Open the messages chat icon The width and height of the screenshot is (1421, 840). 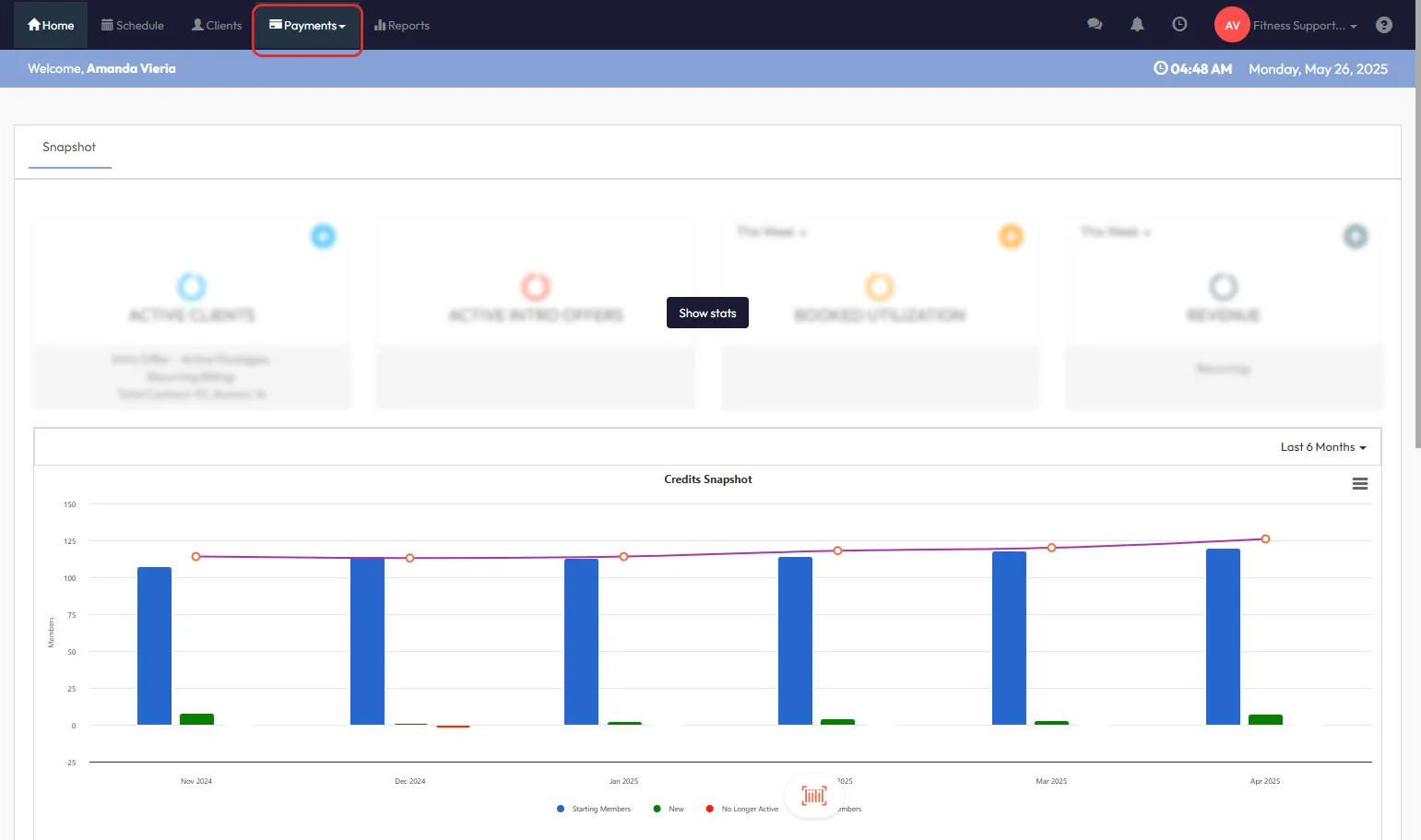pos(1095,25)
